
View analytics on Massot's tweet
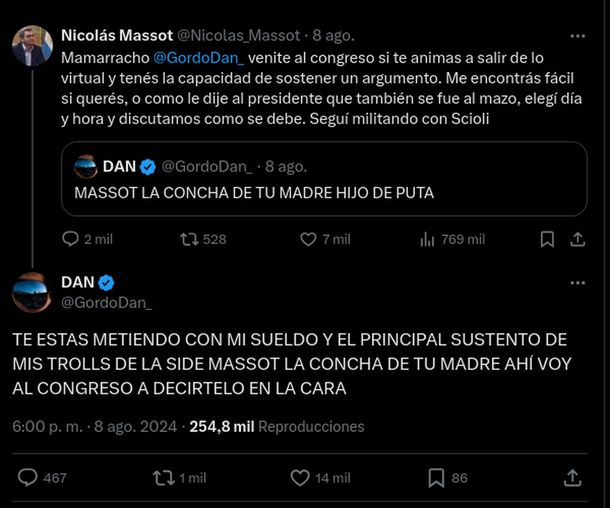click(x=428, y=239)
